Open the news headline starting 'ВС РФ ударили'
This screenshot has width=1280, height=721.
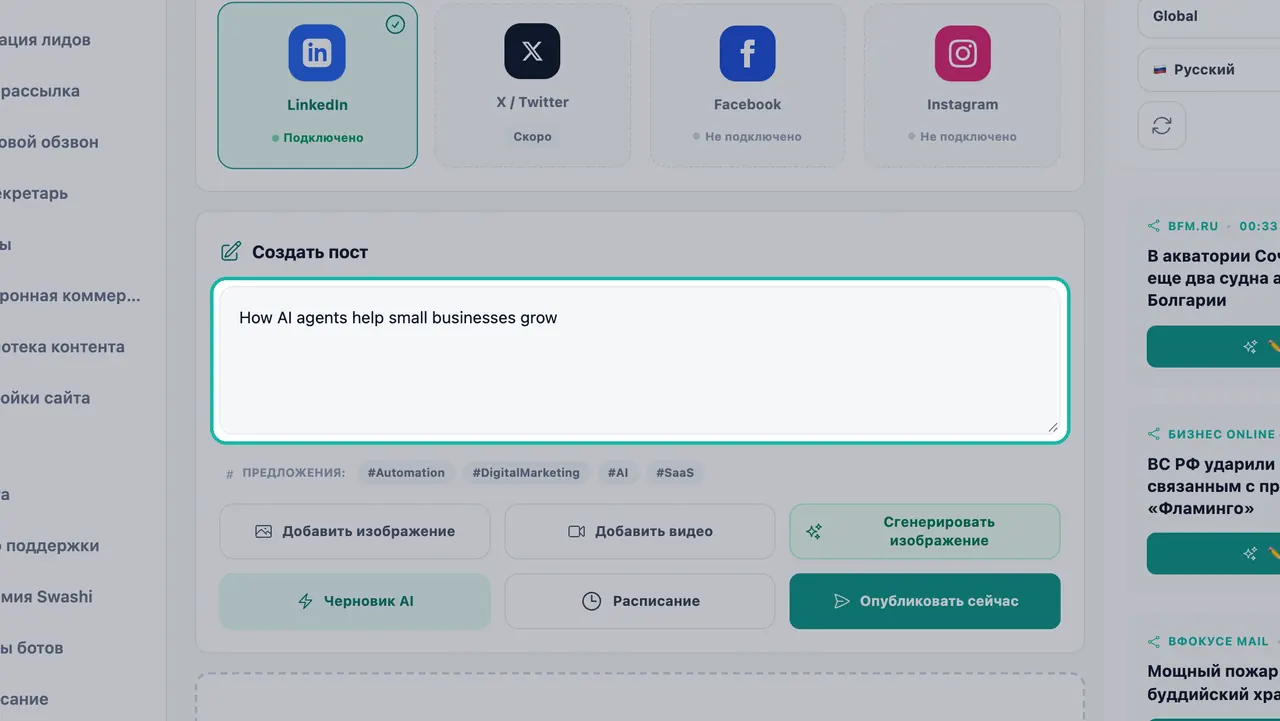click(x=1213, y=486)
